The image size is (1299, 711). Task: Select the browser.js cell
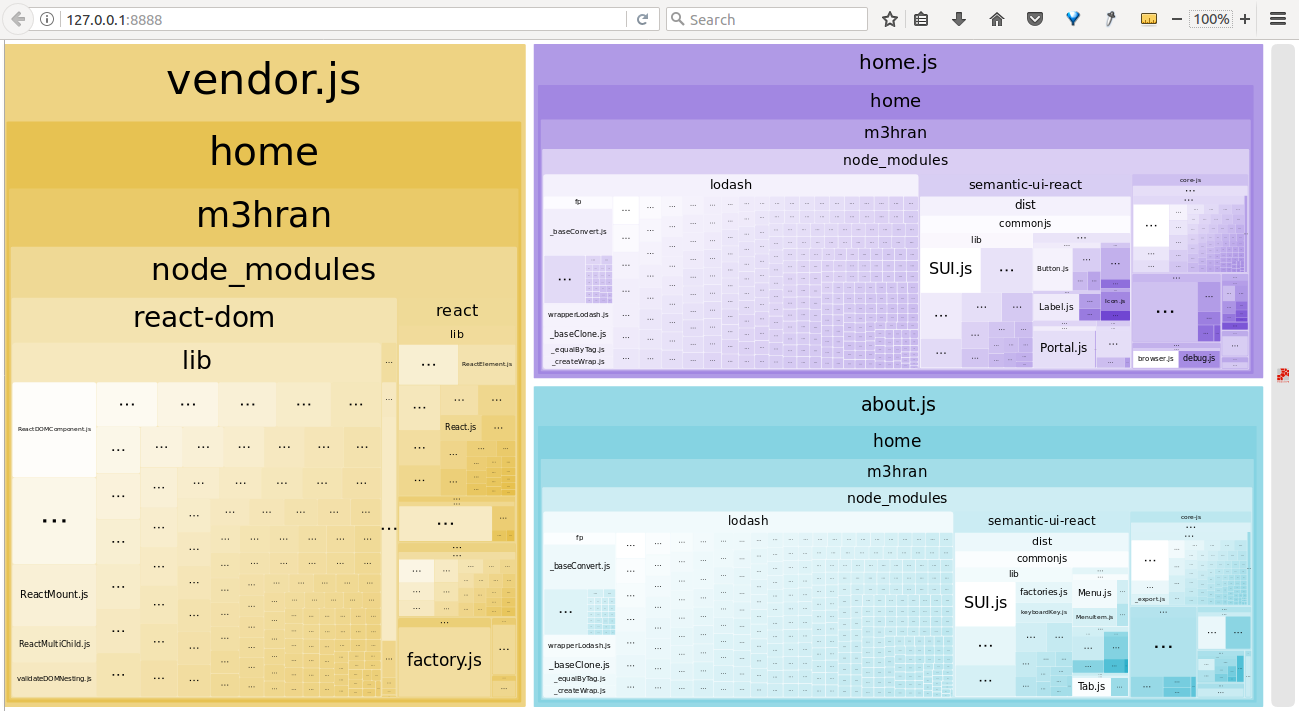click(1155, 358)
